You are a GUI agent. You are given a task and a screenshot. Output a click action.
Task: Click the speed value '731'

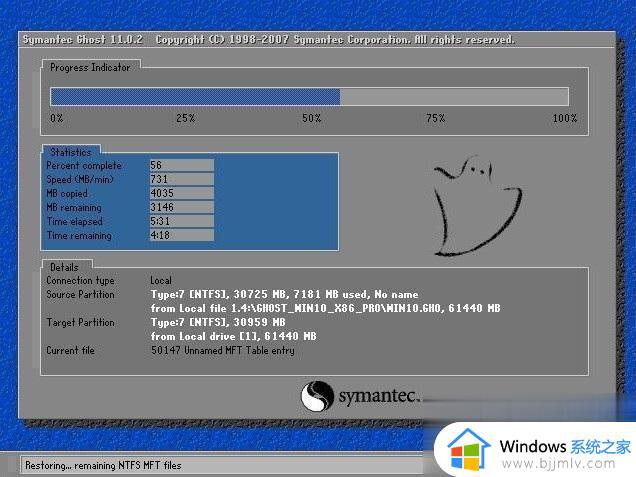point(182,179)
